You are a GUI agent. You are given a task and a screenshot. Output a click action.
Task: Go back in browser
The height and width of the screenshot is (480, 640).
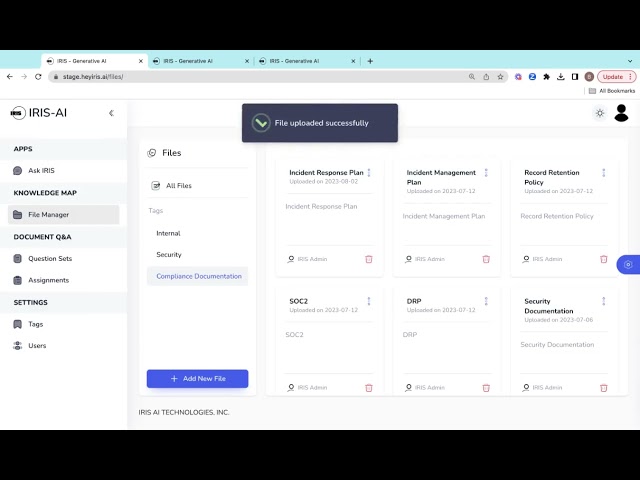[x=10, y=77]
